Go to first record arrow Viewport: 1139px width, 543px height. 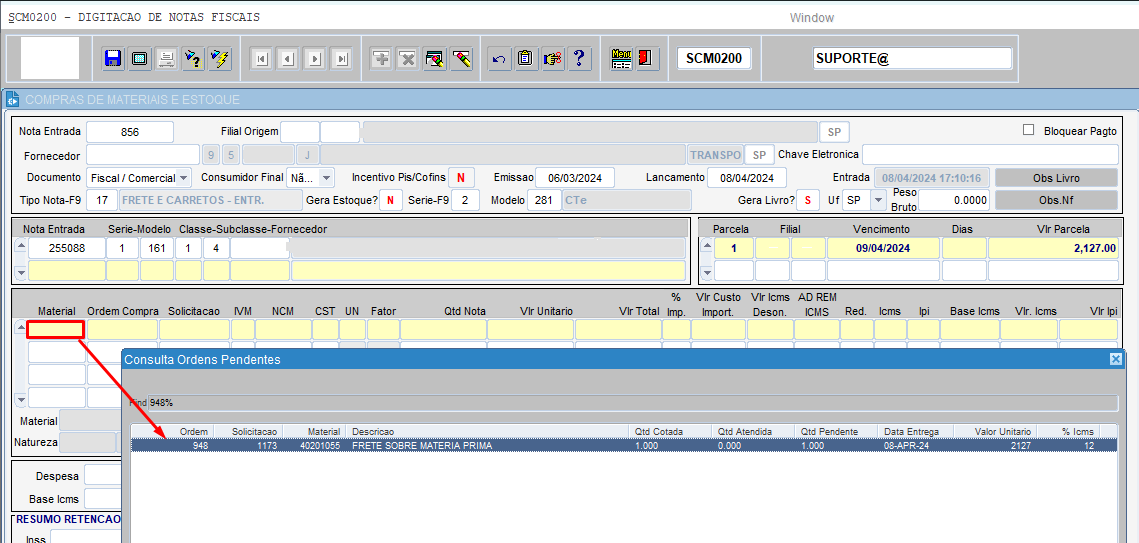pyautogui.click(x=261, y=59)
